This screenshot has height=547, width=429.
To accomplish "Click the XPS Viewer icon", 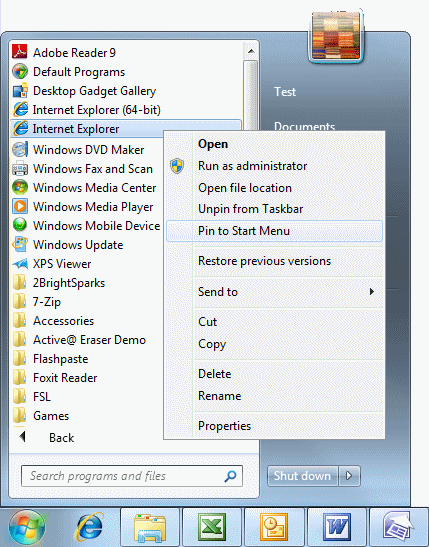I will 20,264.
